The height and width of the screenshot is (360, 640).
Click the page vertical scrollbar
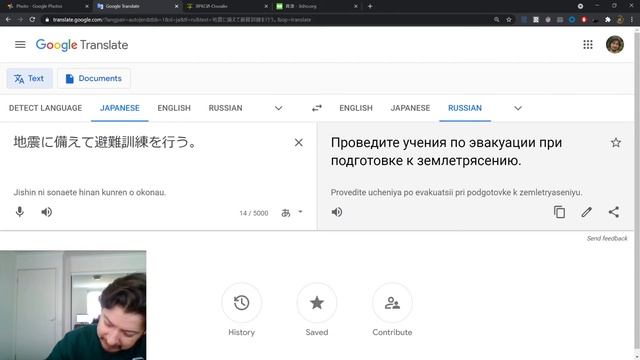coord(637,192)
